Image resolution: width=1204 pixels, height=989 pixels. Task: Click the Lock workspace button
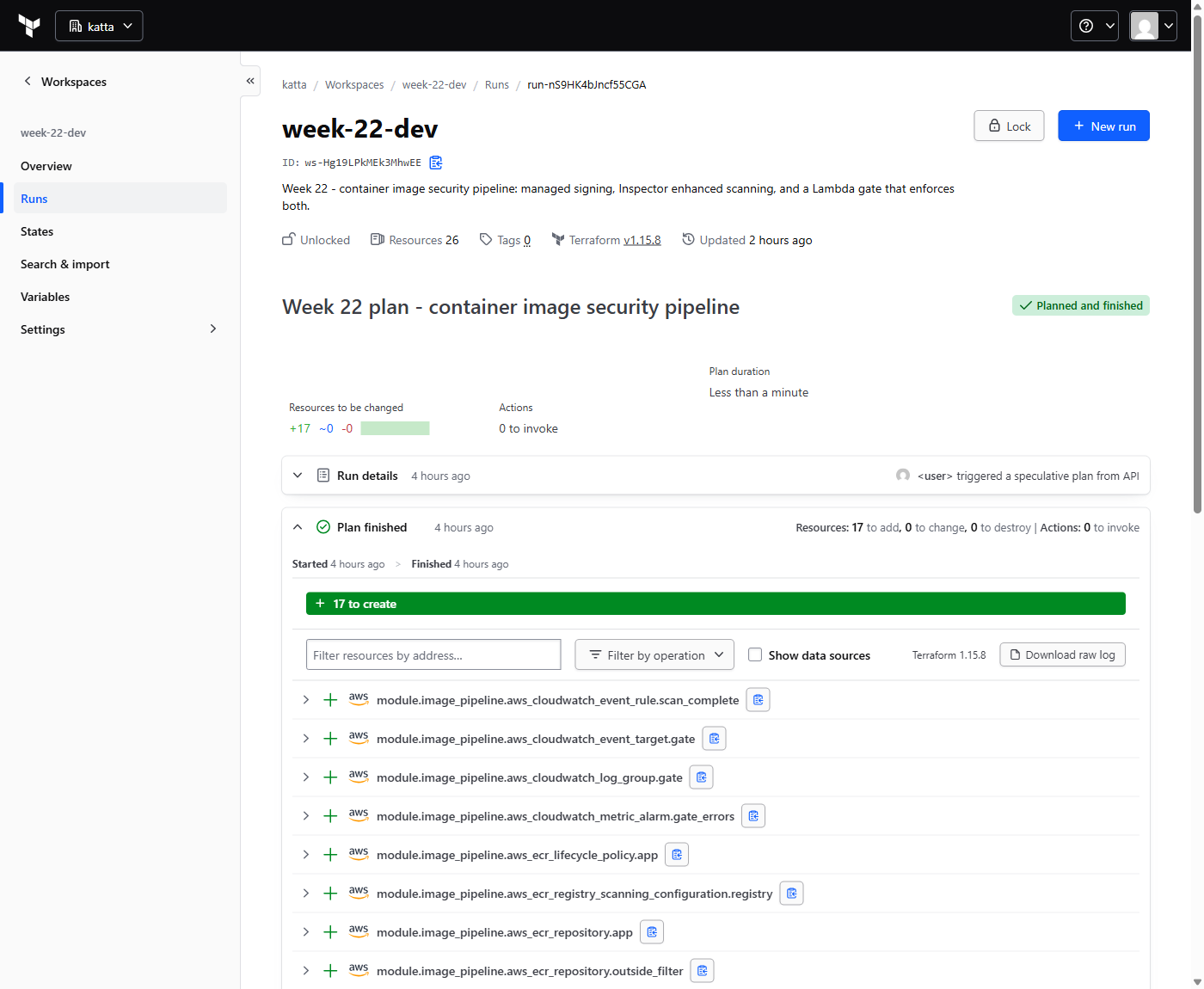click(x=1009, y=126)
